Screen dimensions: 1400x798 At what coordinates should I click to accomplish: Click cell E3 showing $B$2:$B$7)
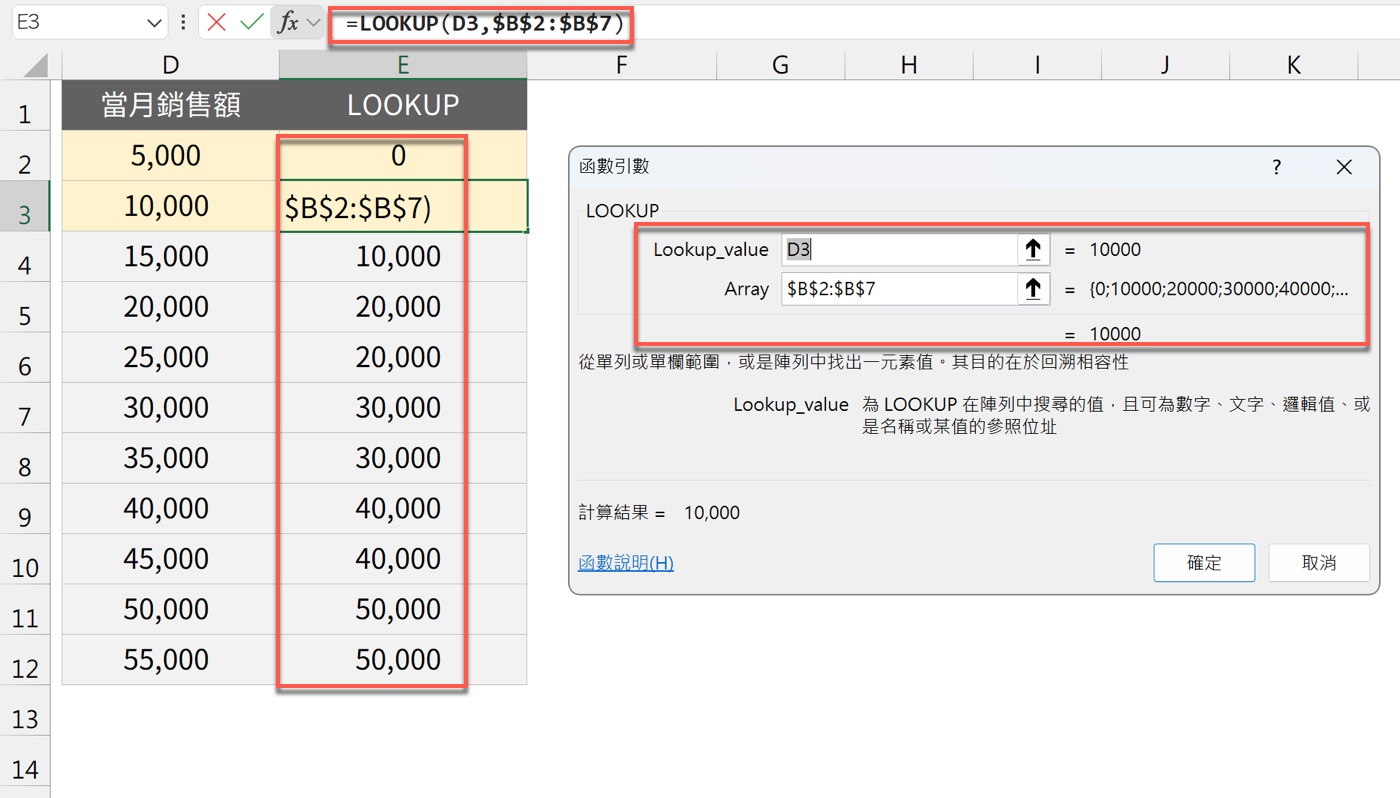(403, 206)
